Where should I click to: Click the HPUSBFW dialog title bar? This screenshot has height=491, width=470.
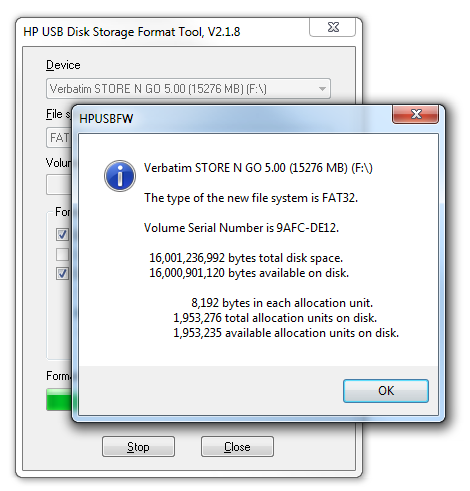(233, 119)
